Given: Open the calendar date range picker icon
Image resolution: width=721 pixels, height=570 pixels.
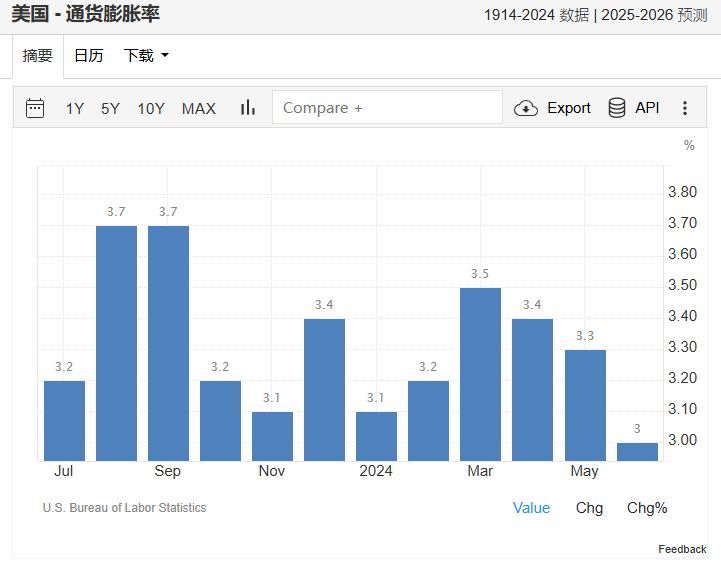Looking at the screenshot, I should (35, 108).
